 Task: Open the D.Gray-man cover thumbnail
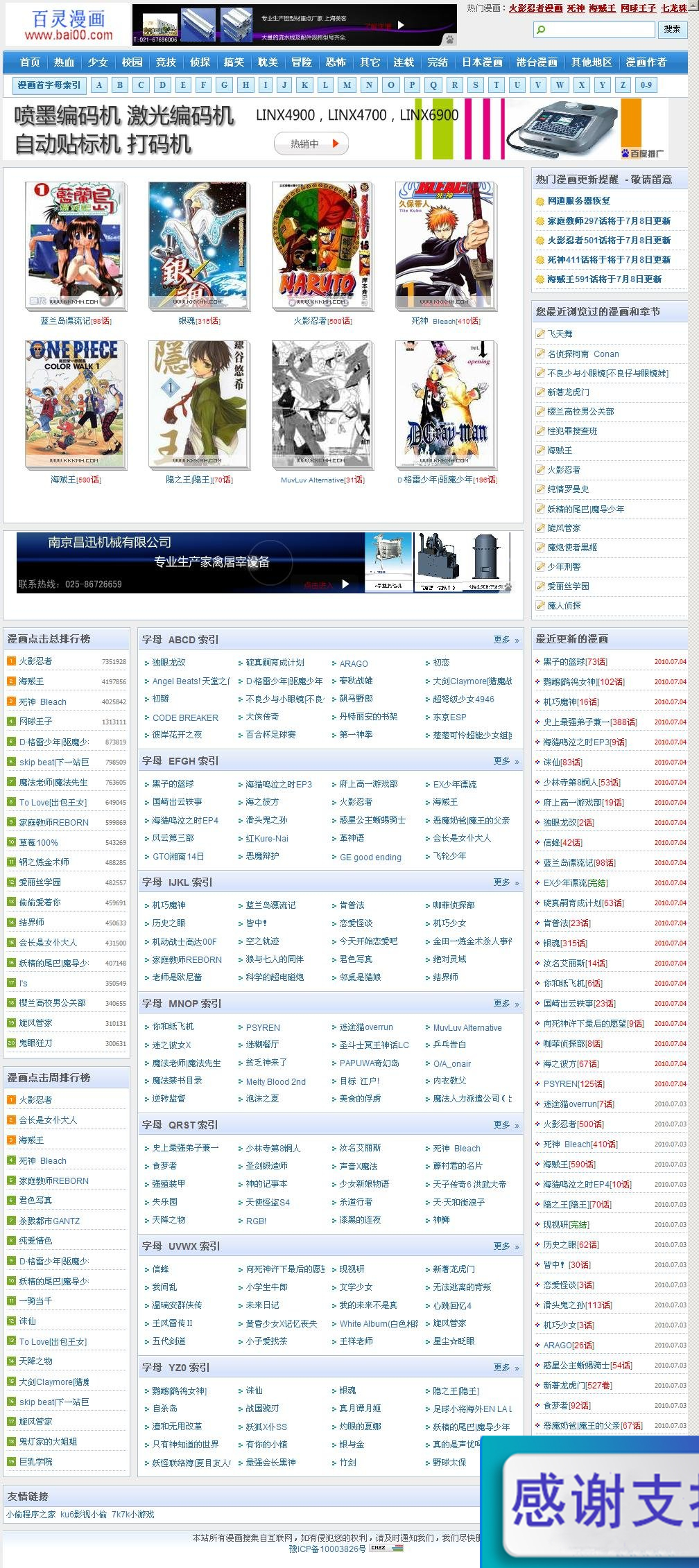click(x=446, y=405)
